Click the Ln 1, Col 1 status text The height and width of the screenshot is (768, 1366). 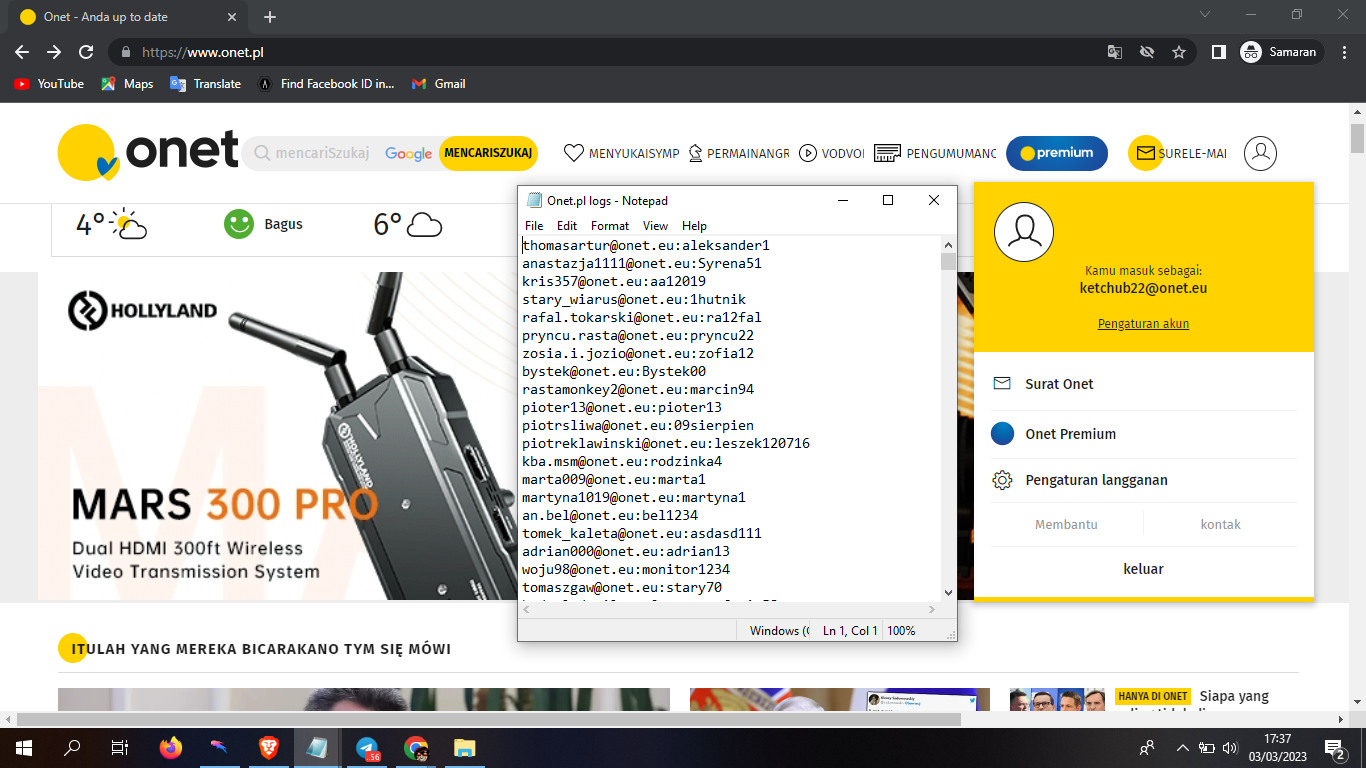tap(849, 631)
